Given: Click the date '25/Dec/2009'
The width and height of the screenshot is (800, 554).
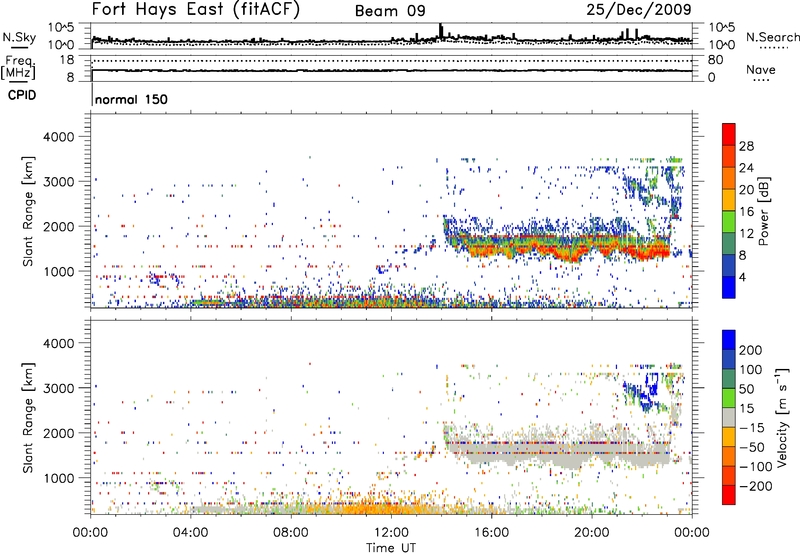Looking at the screenshot, I should click(x=639, y=9).
